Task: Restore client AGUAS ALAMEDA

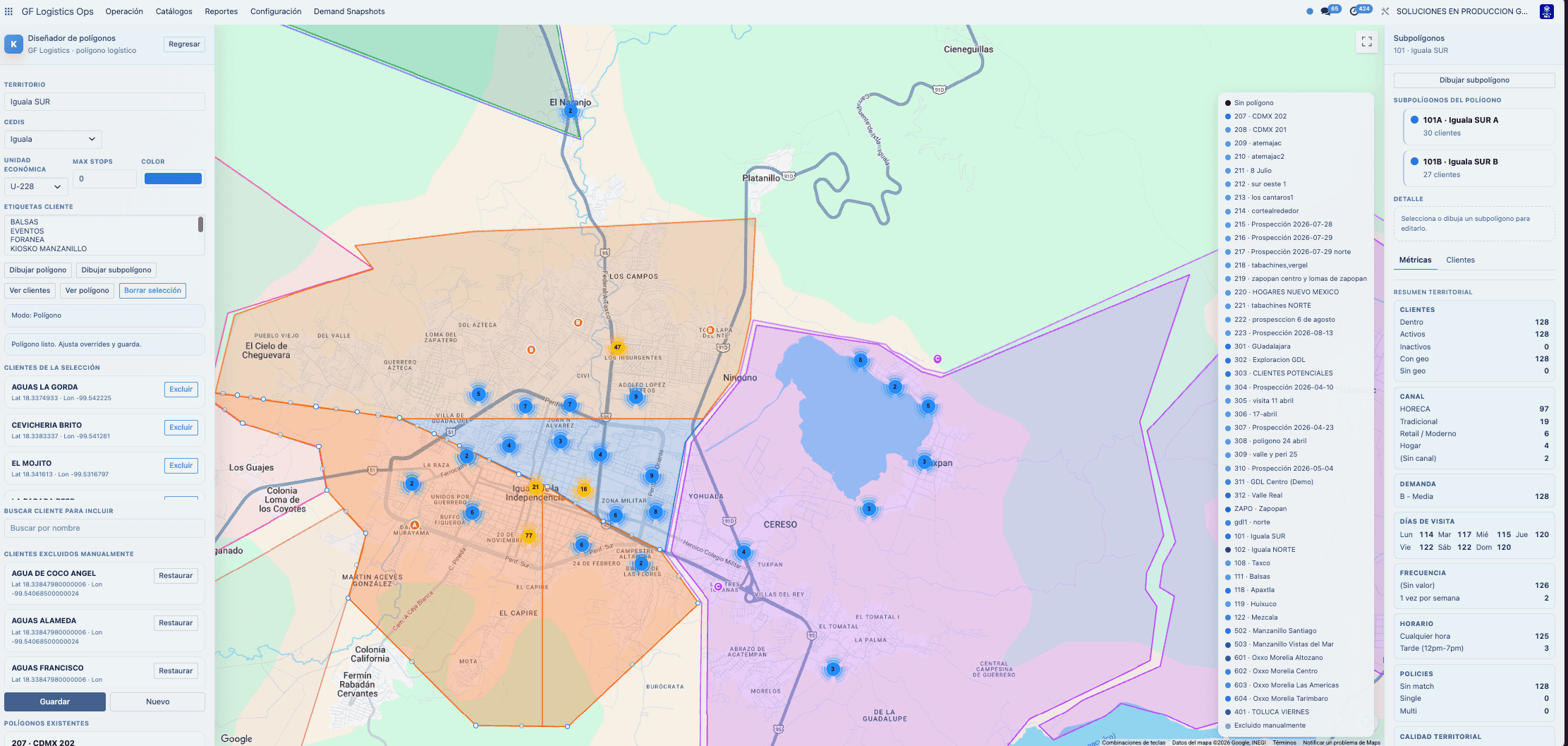Action: pyautogui.click(x=176, y=623)
